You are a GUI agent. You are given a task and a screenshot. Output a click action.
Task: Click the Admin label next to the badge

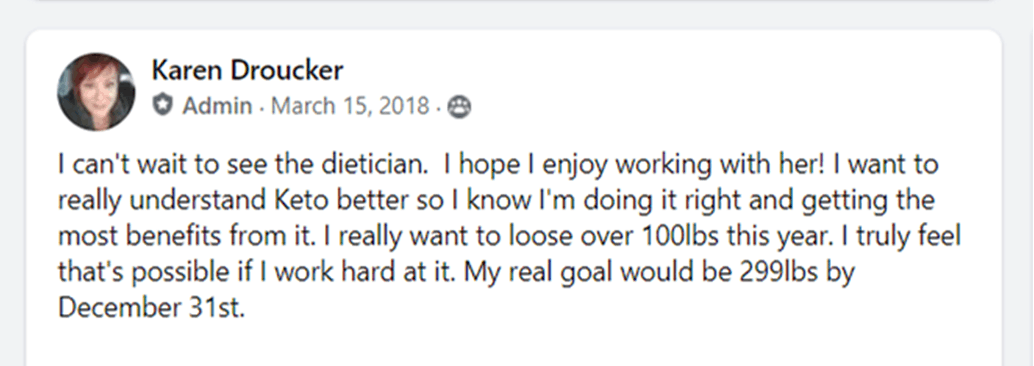pyautogui.click(x=217, y=106)
